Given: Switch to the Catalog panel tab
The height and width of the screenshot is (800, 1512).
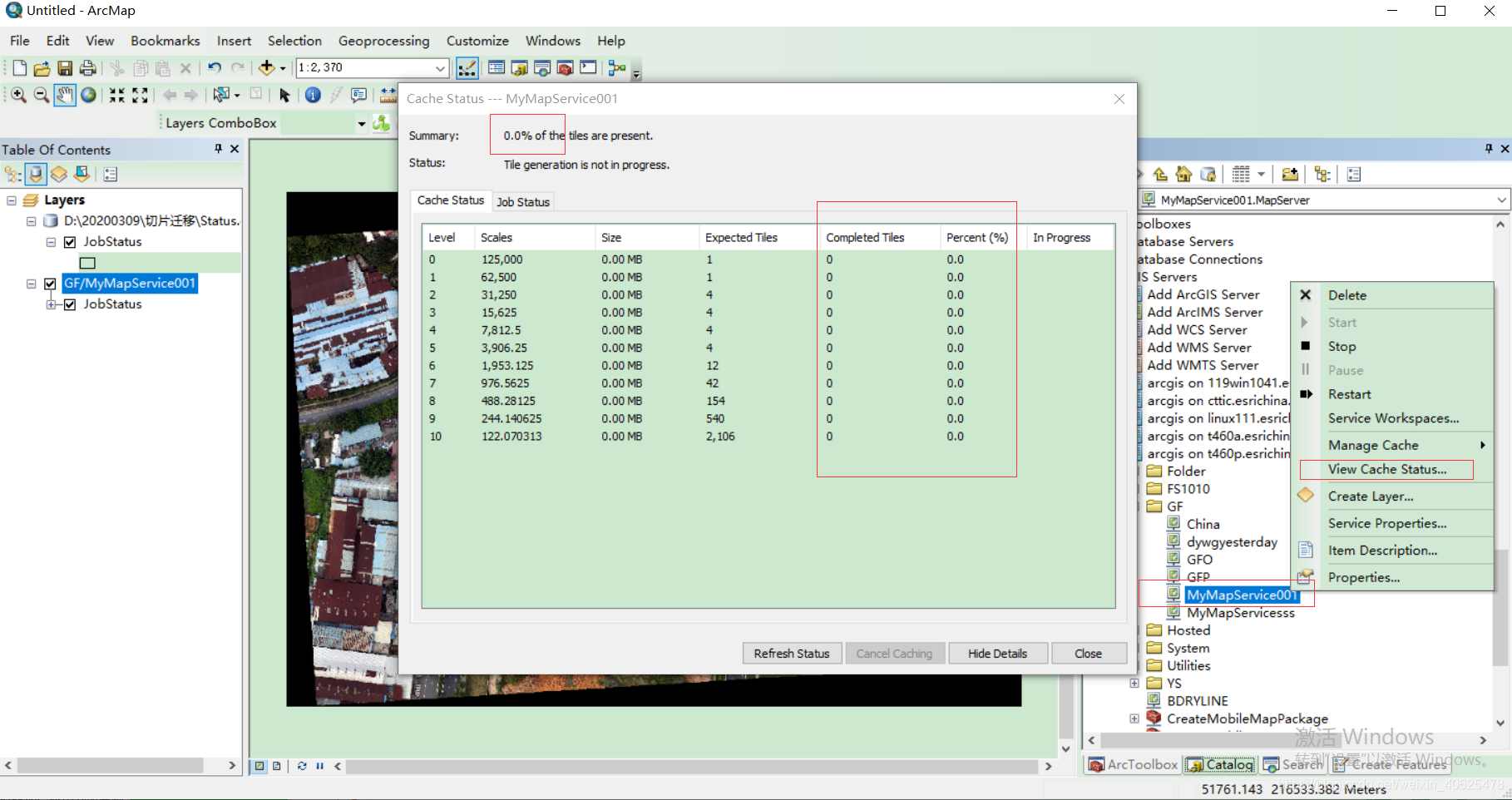Looking at the screenshot, I should point(1220,765).
